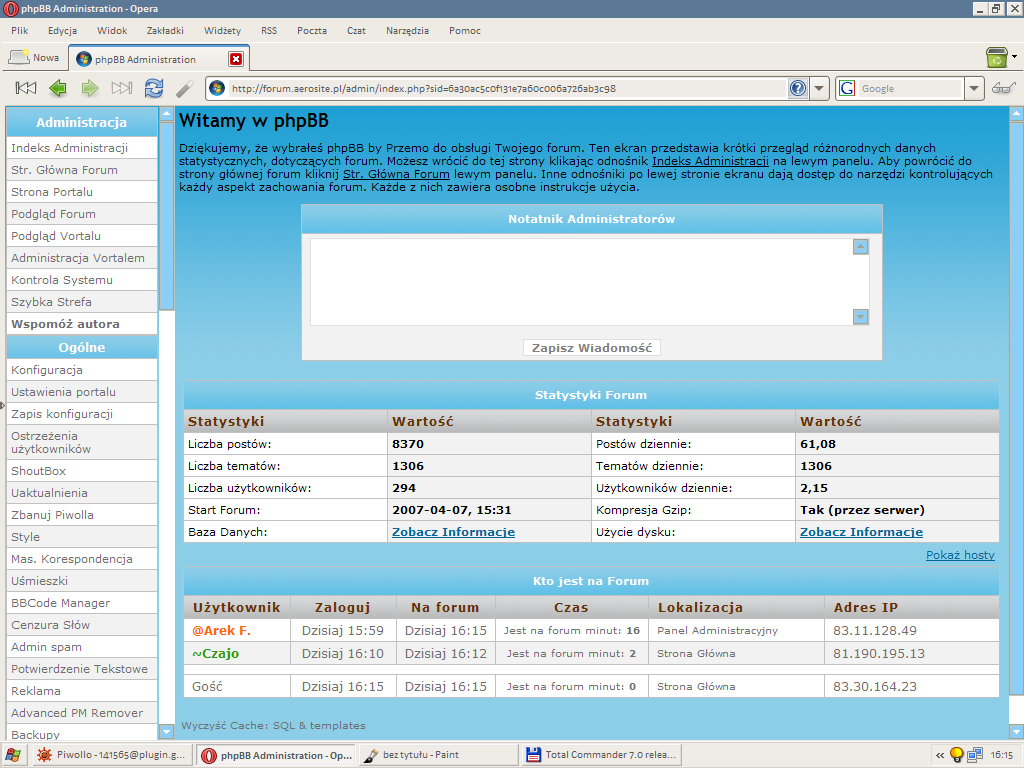Open Konfiguracja in the sidebar
Viewport: 1024px width, 768px height.
tap(82, 370)
